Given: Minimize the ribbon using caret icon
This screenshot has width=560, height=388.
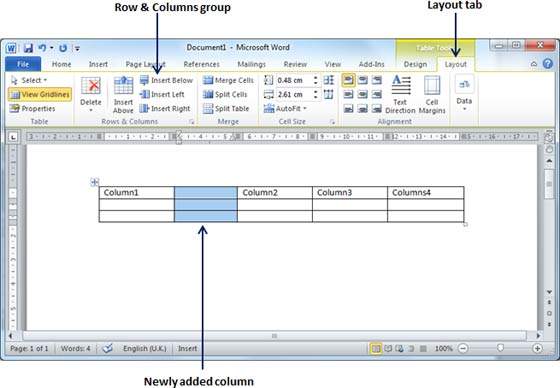Looking at the screenshot, I should 534,64.
